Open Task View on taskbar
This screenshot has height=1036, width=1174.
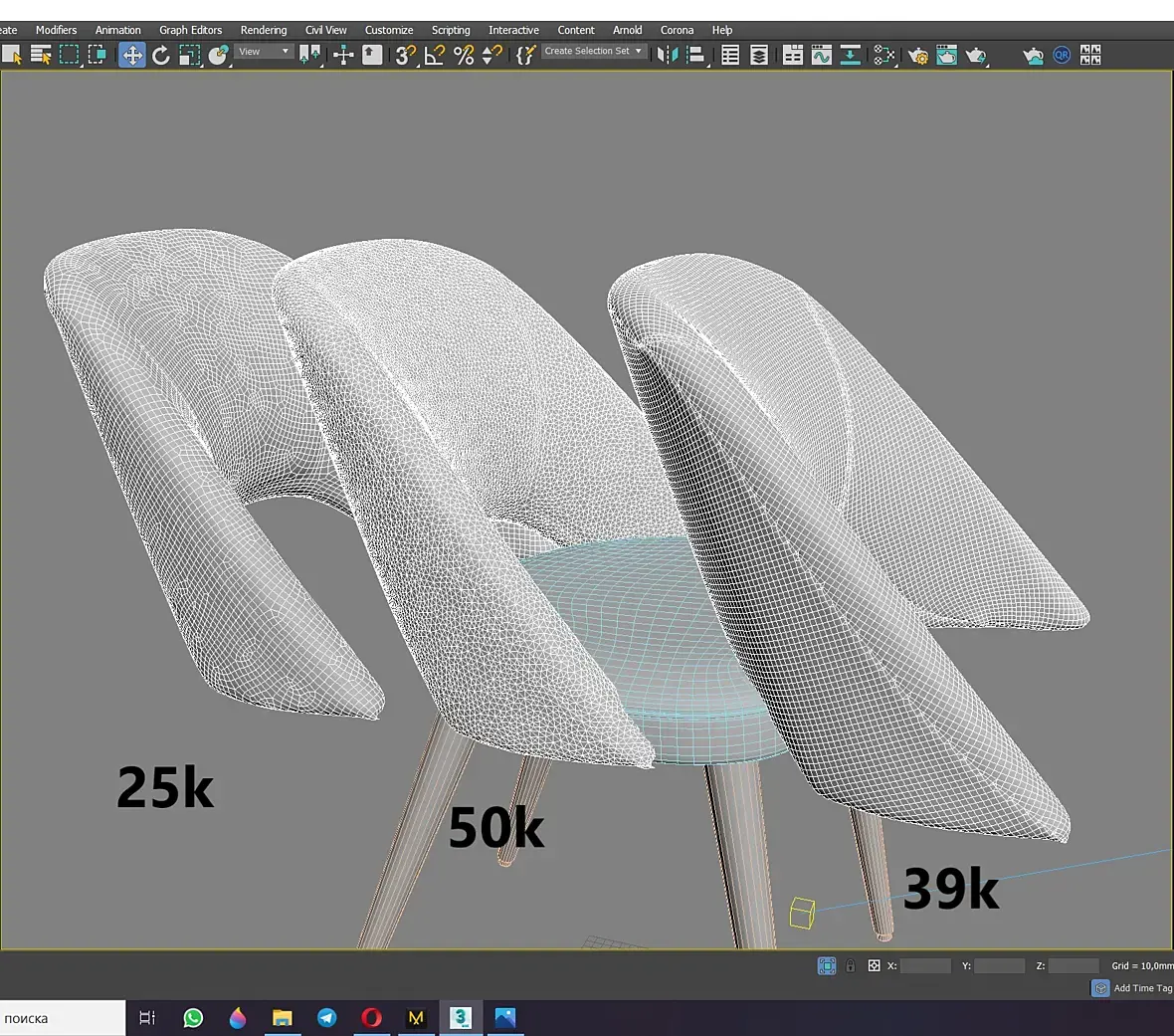pos(147,1018)
